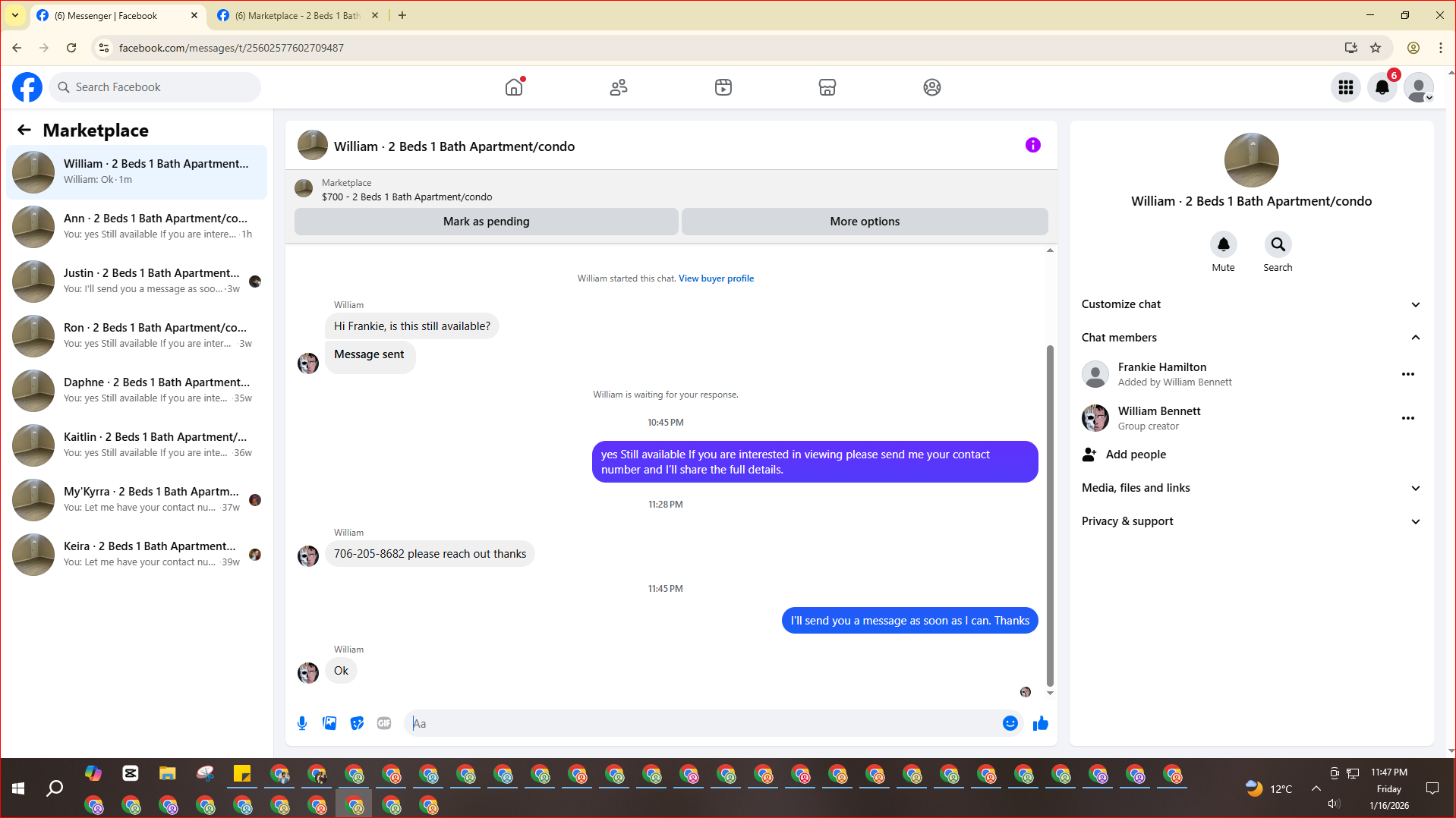
Task: Attach a photo with the image icon
Action: coord(329,723)
